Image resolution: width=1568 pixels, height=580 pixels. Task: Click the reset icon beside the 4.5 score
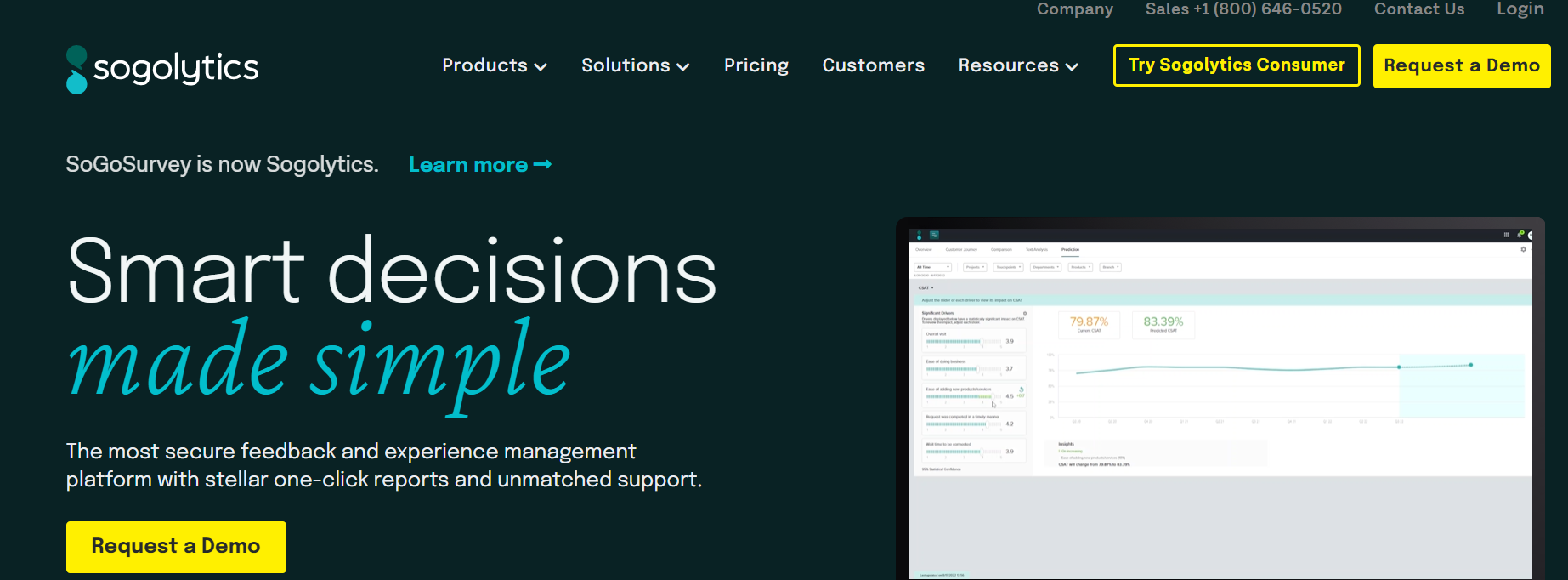1021,390
